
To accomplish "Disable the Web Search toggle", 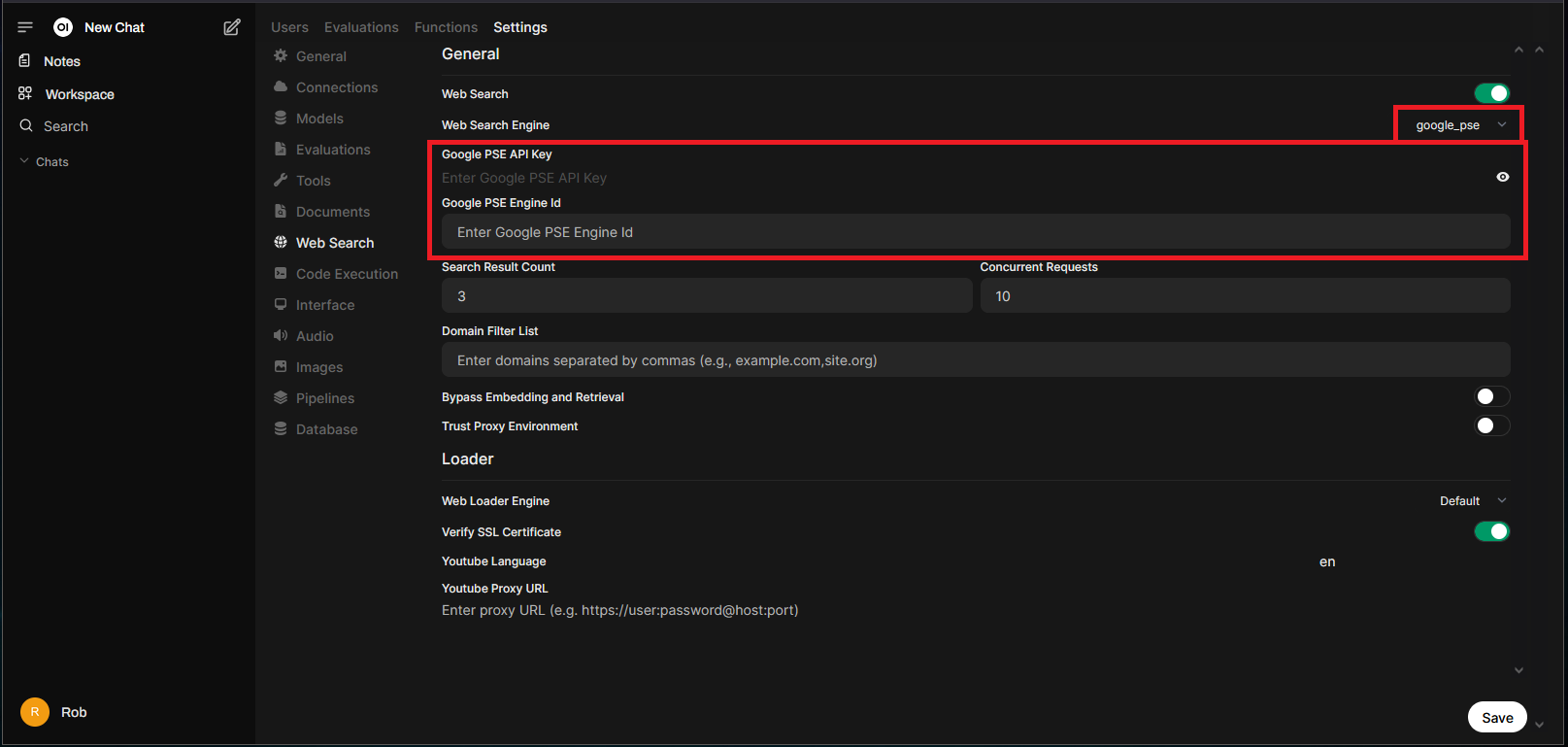I will 1492,93.
